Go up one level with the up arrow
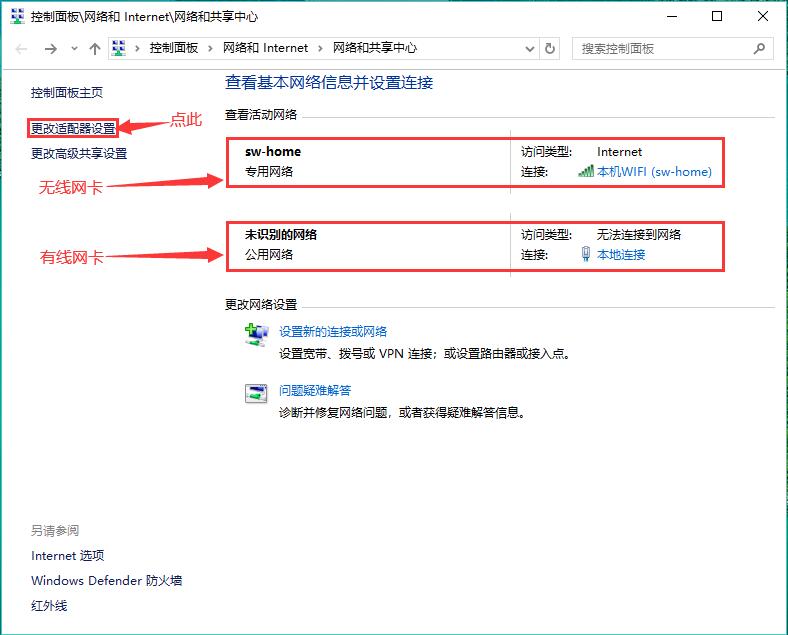The height and width of the screenshot is (635, 788). 94,49
